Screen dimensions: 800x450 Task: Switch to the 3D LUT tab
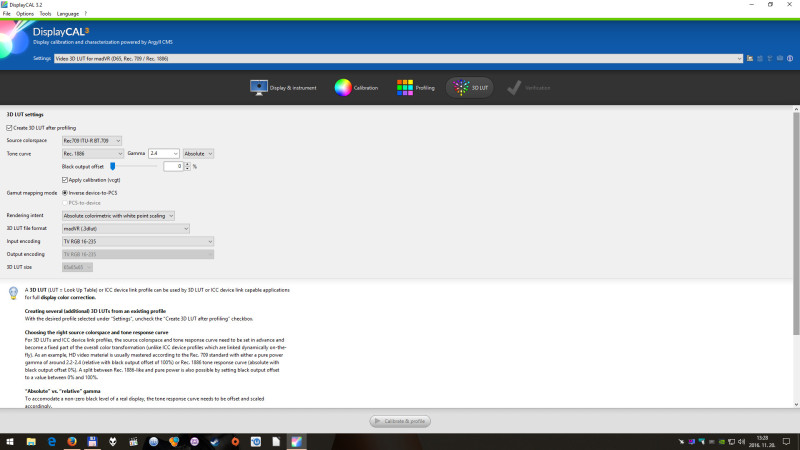[470, 88]
